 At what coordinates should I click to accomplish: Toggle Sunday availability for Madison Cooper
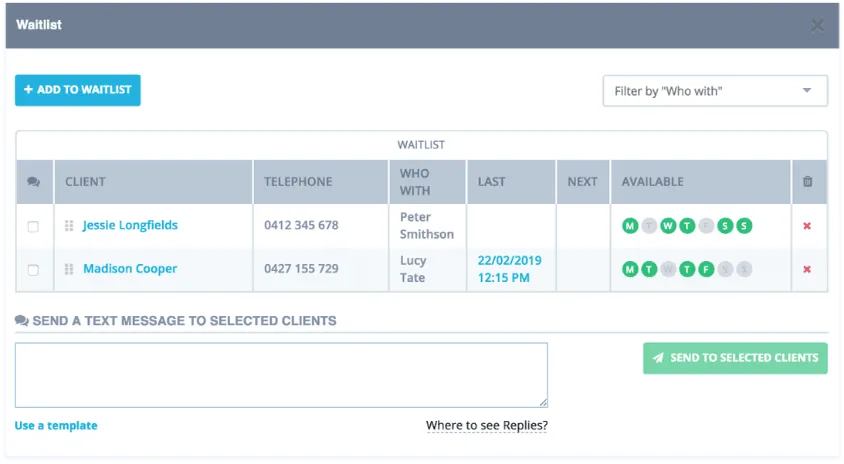pos(744,269)
